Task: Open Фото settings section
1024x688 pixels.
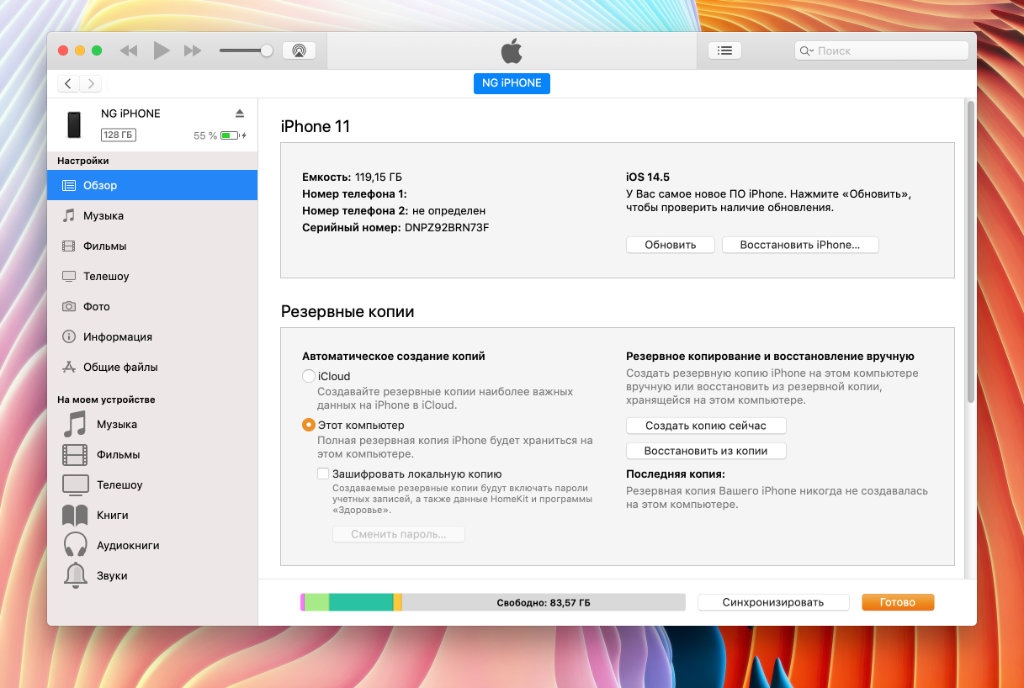Action: pos(152,306)
